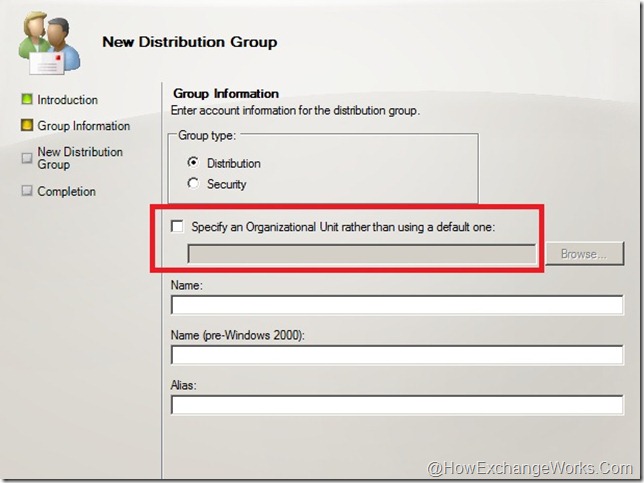Enable Specify an Organizational Unit checkbox
Image resolution: width=644 pixels, height=483 pixels.
click(x=177, y=226)
